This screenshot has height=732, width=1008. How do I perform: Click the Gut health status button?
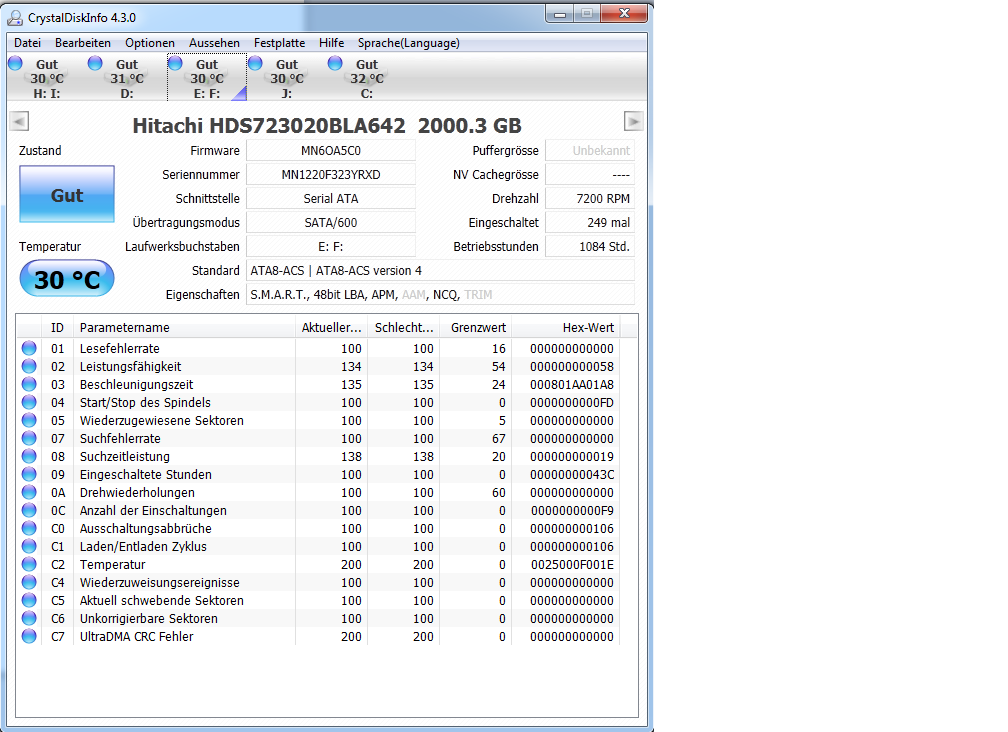tap(67, 194)
